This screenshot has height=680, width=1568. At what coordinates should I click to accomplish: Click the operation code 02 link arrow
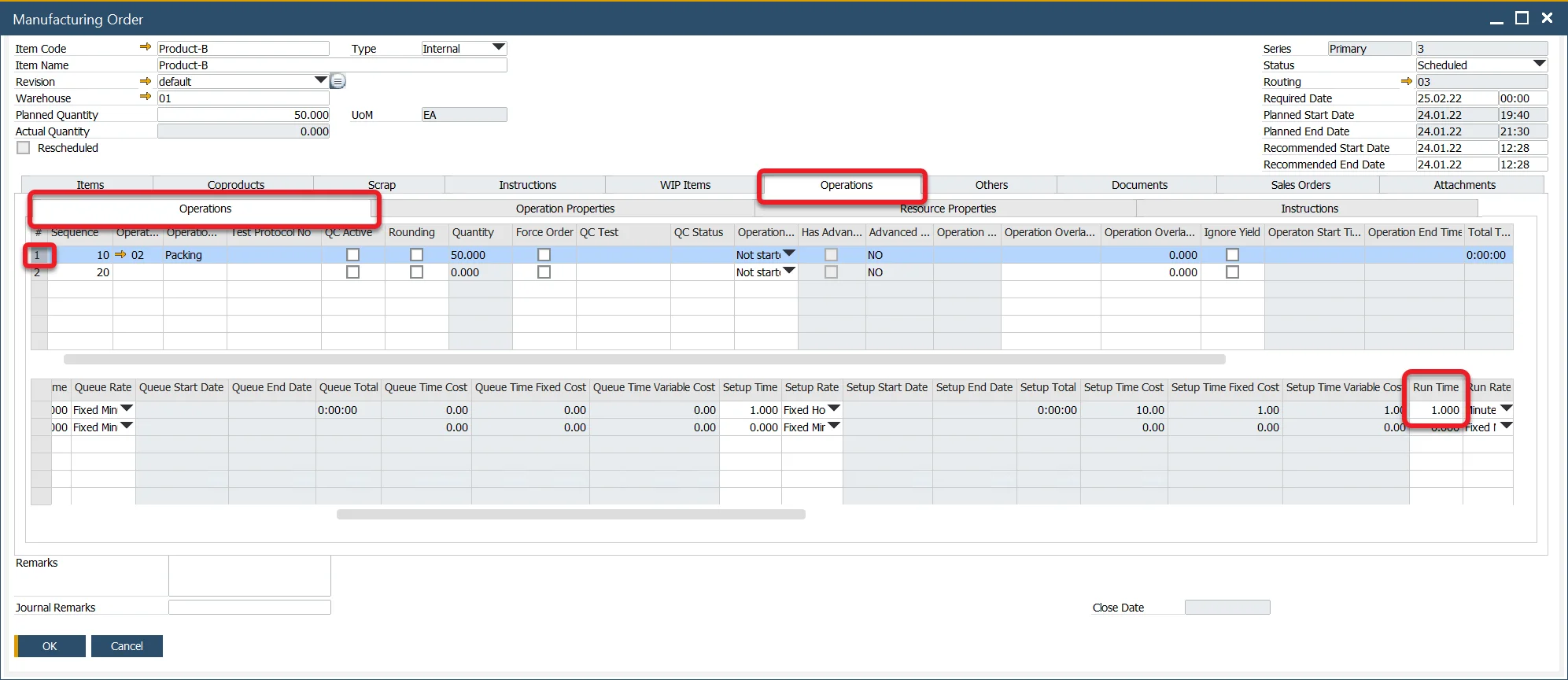[x=120, y=255]
